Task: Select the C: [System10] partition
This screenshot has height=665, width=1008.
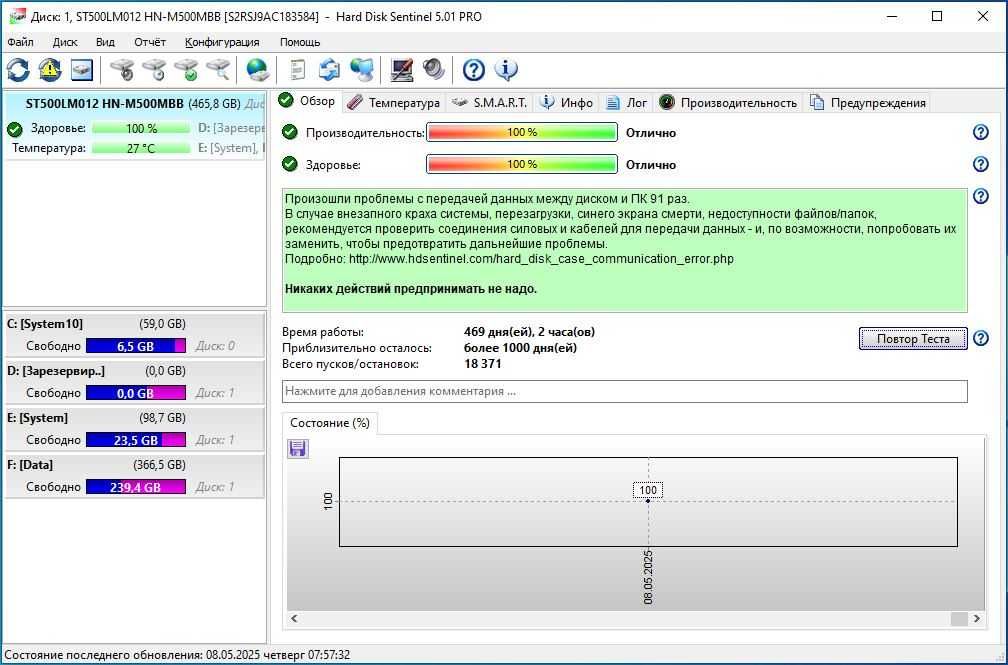Action: (134, 334)
